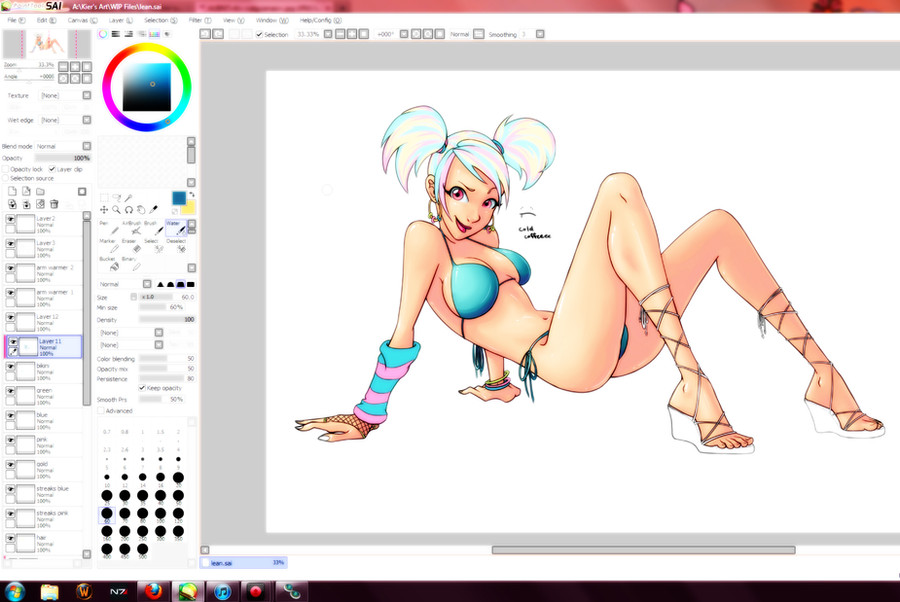Screen dimensions: 900x602
Task: Open the Canvas menu
Action: tap(83, 20)
